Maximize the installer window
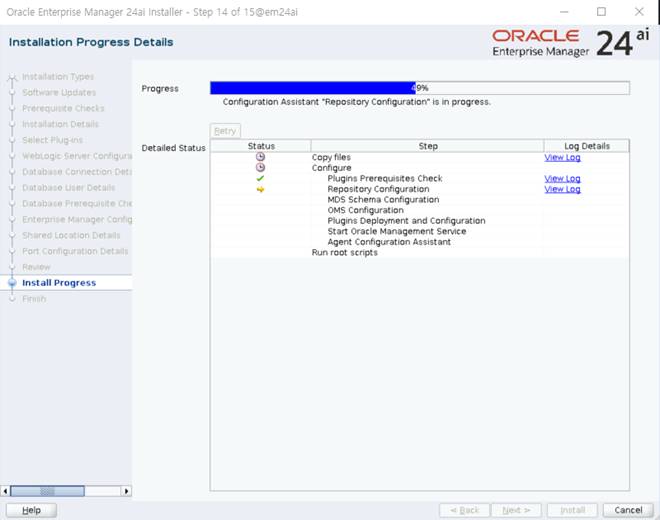Screen dimensions: 660x520 click(601, 12)
